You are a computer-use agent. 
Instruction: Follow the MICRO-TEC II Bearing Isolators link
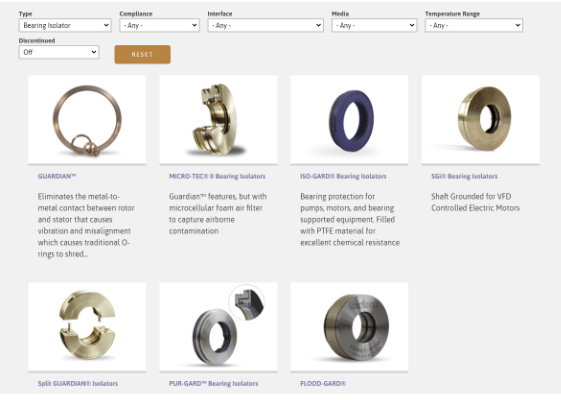tap(217, 176)
